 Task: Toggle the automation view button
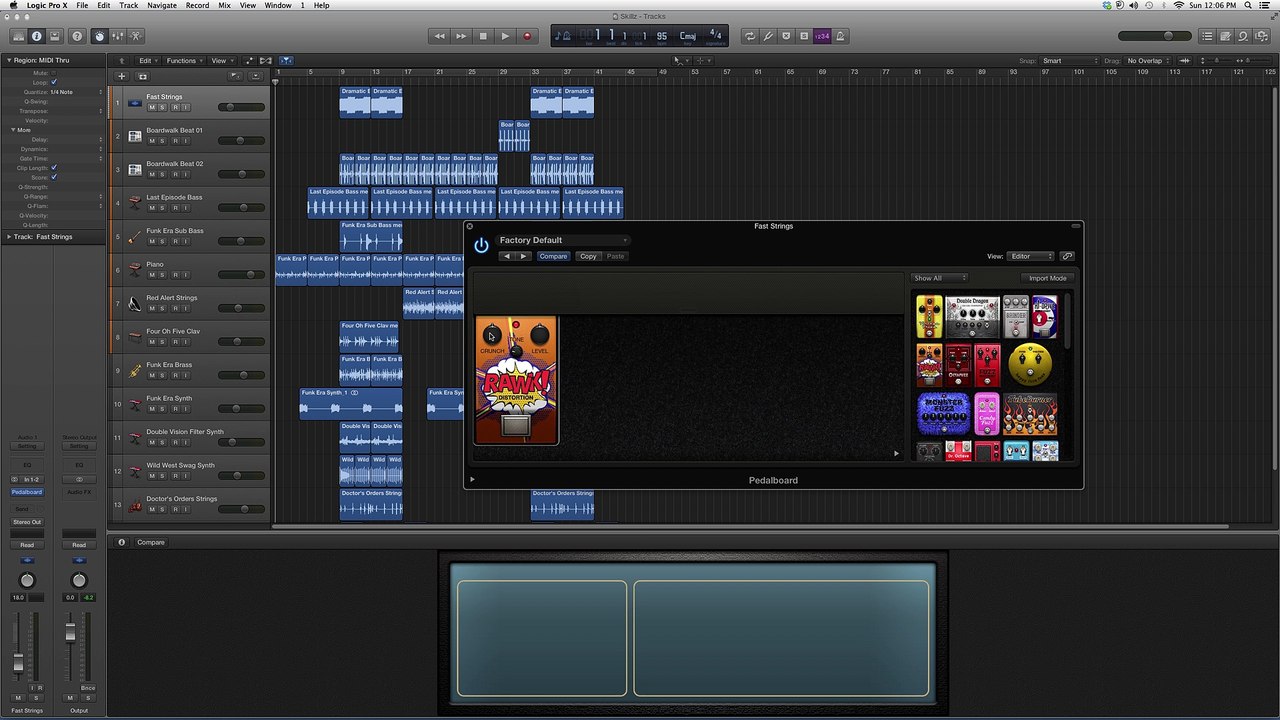point(249,61)
